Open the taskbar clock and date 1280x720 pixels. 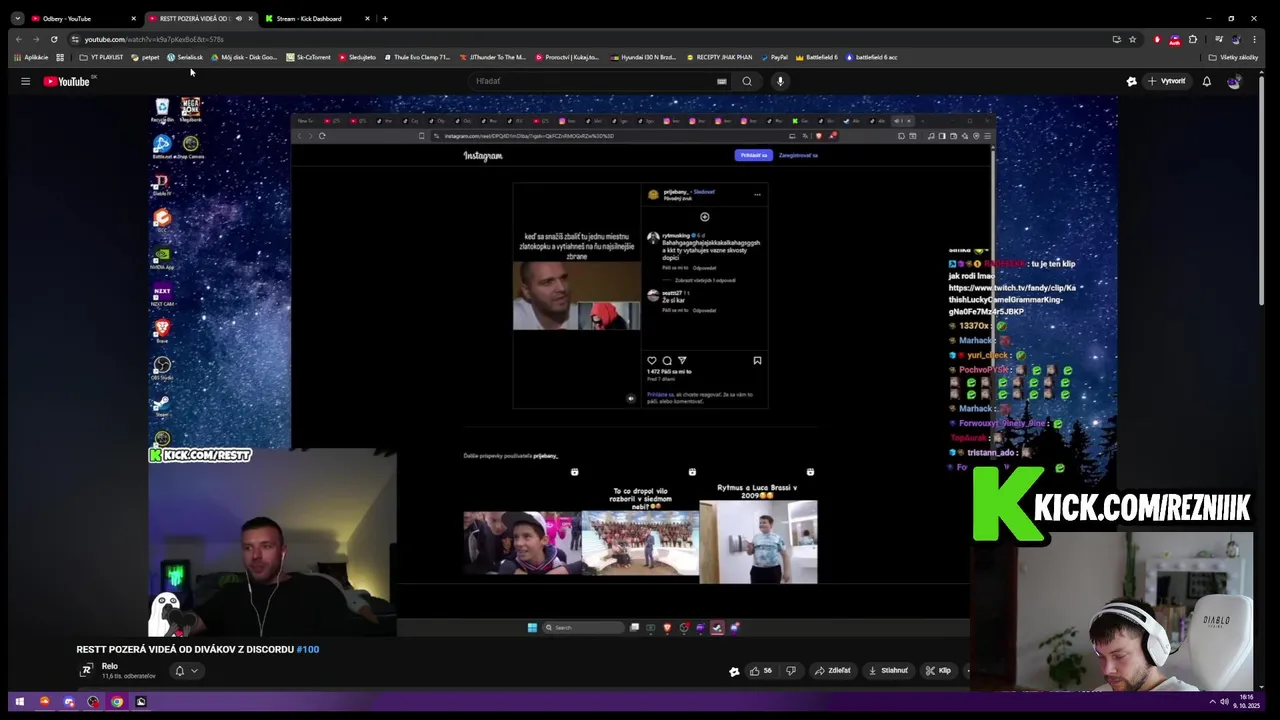(x=1246, y=701)
